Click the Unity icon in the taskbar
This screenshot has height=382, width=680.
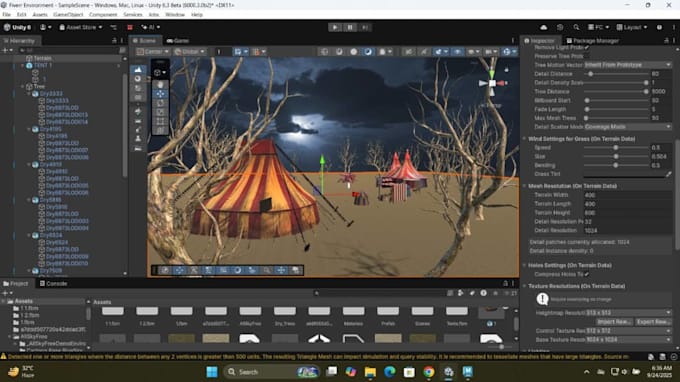coord(448,372)
